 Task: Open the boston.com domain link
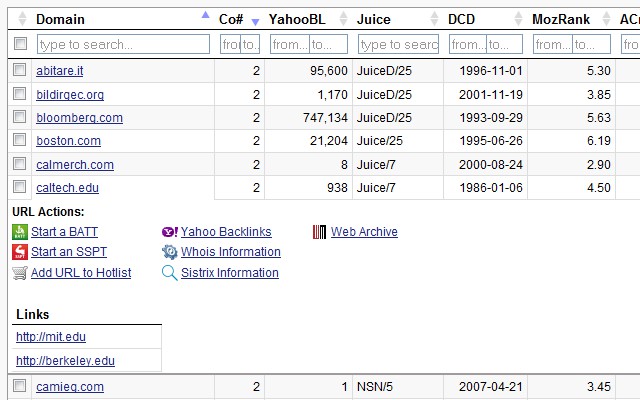pyautogui.click(x=68, y=141)
